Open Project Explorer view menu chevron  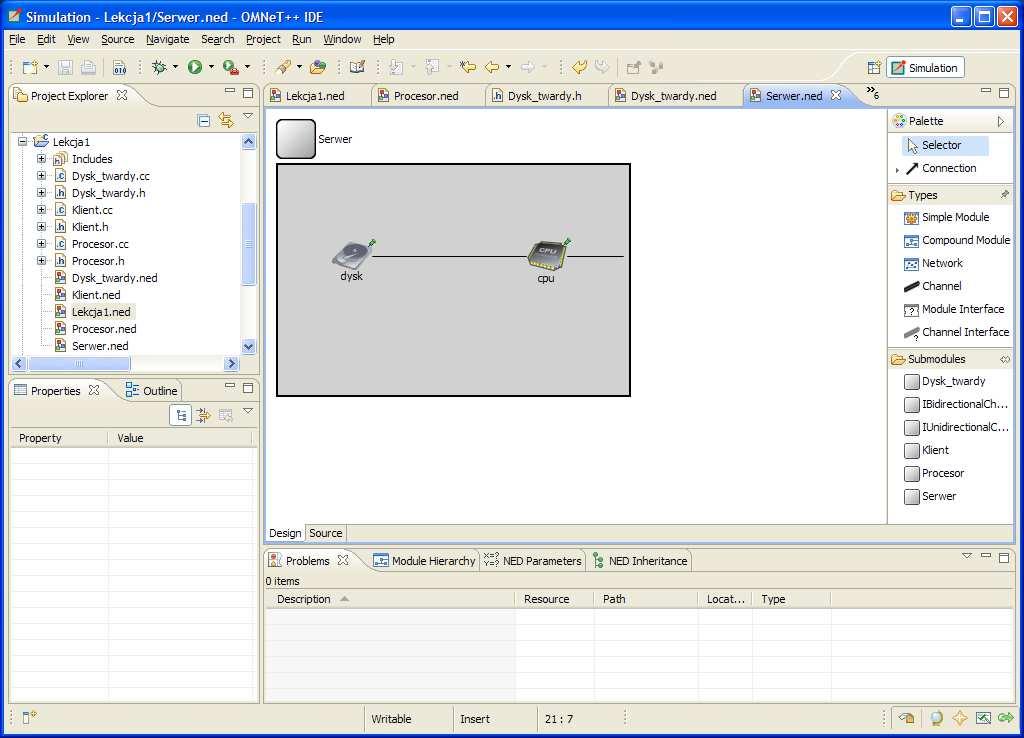(x=248, y=116)
